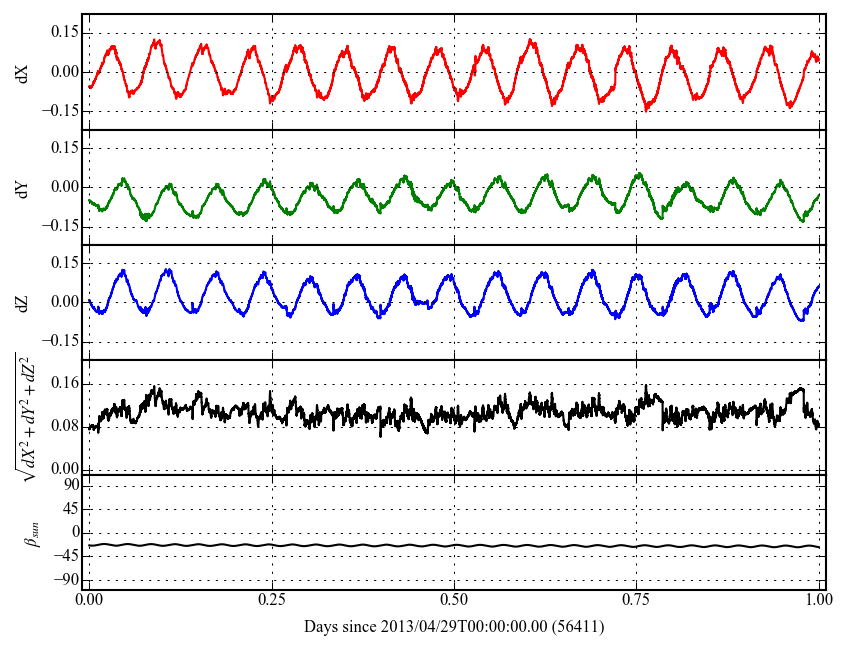Click the 0.00 x-axis tick label
The height and width of the screenshot is (650, 848).
[x=89, y=603]
